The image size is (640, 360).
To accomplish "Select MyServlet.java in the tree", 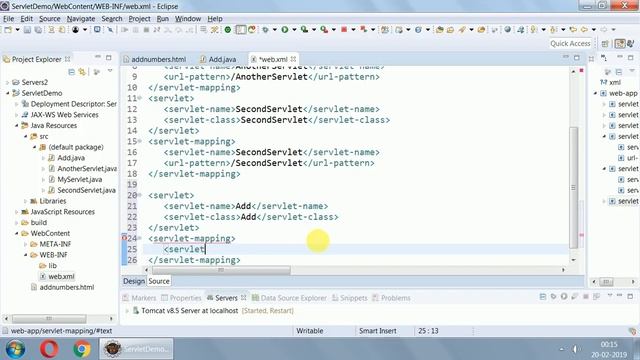I will pos(75,180).
